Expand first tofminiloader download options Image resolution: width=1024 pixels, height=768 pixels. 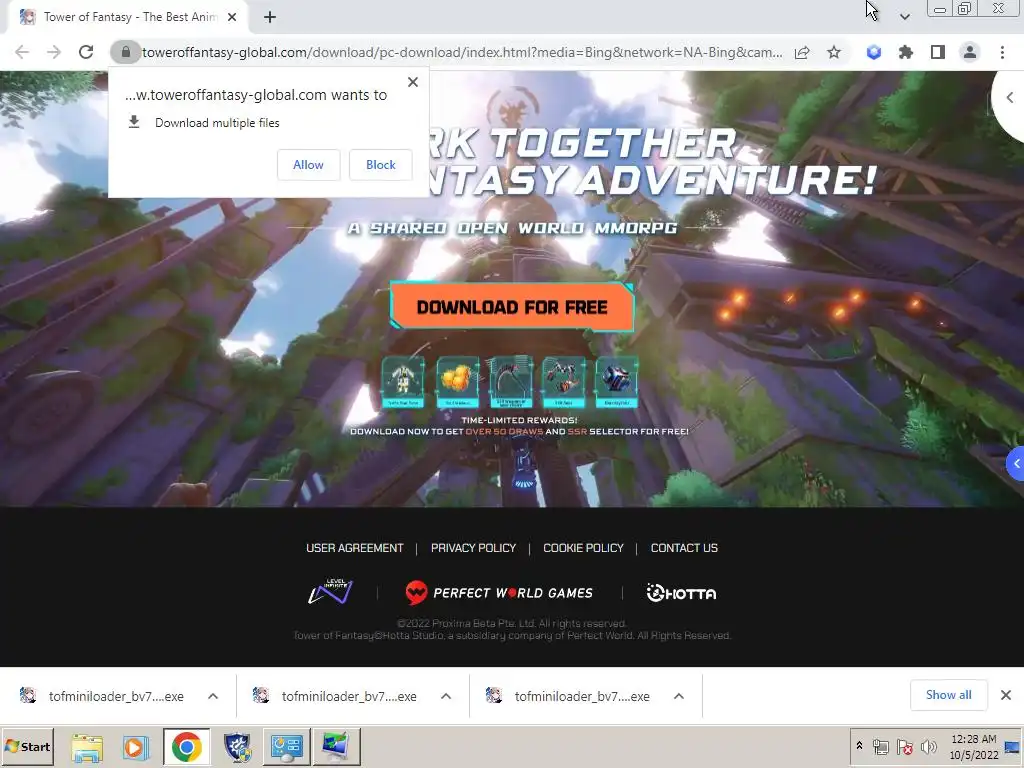pos(213,696)
